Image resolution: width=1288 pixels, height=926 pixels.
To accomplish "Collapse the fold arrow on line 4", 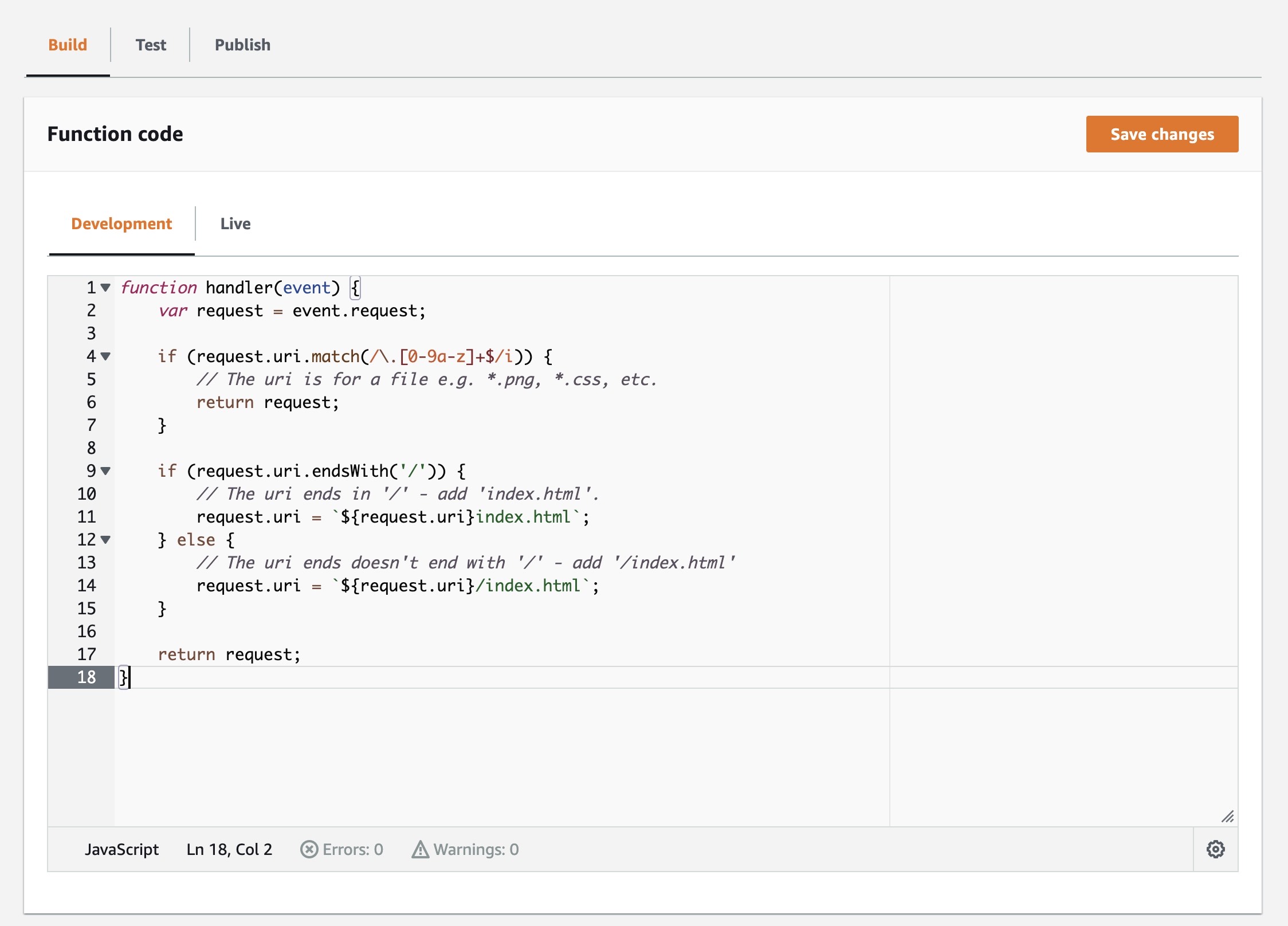I will click(x=105, y=356).
